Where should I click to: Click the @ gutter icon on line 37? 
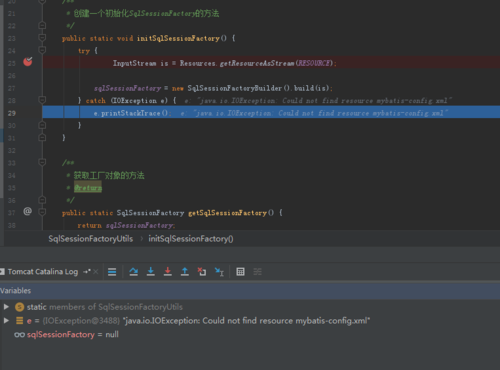click(28, 211)
